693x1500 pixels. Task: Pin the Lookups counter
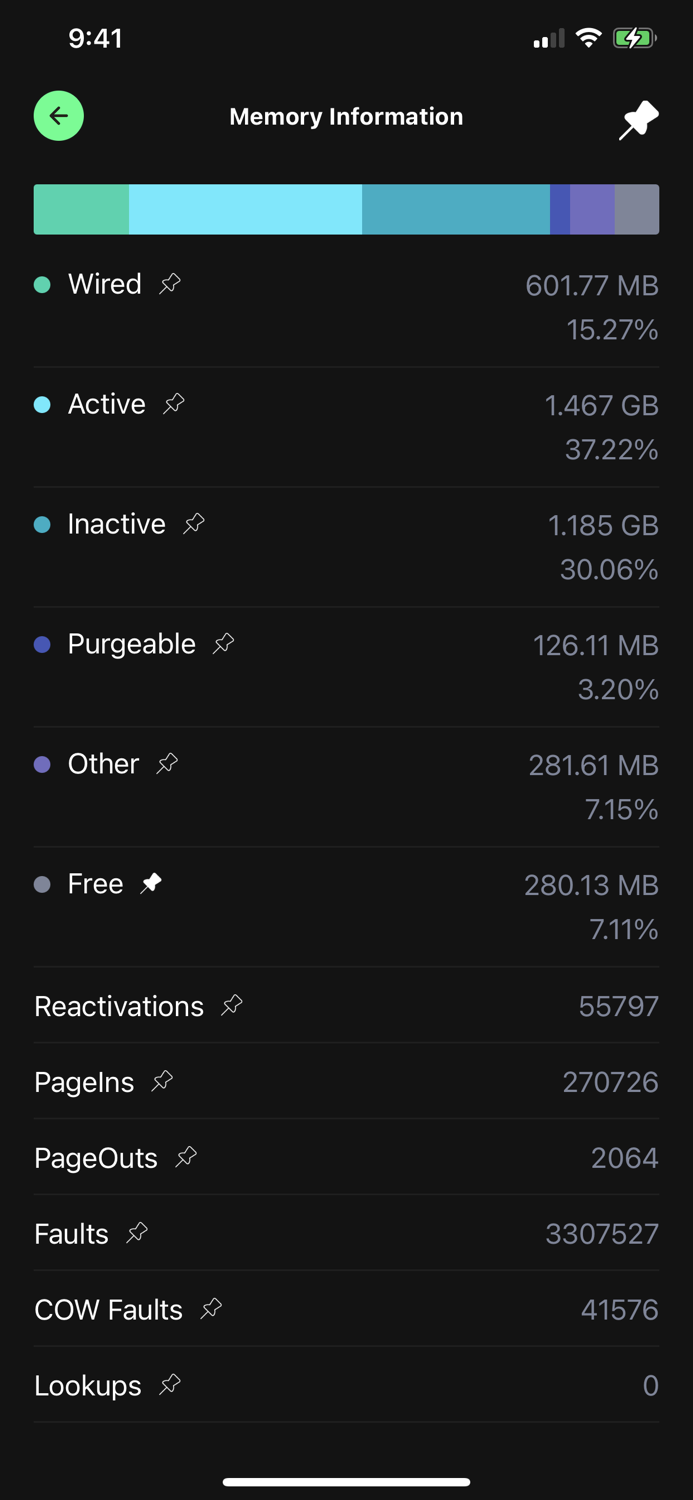click(170, 1385)
